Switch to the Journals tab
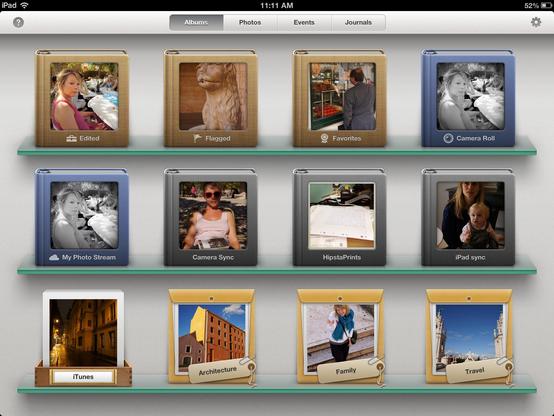The image size is (554, 416). click(358, 22)
